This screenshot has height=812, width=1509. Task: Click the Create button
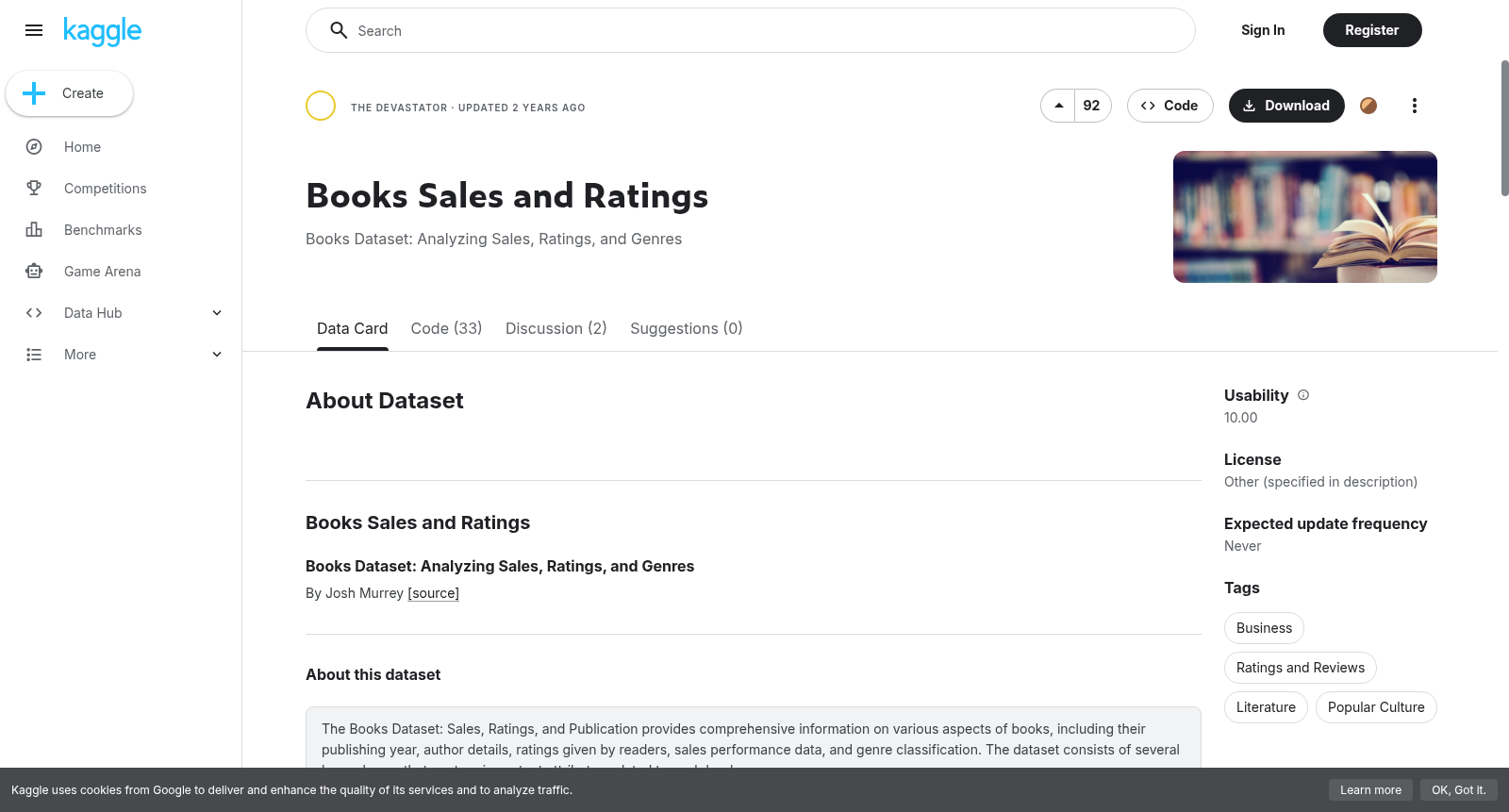(69, 93)
